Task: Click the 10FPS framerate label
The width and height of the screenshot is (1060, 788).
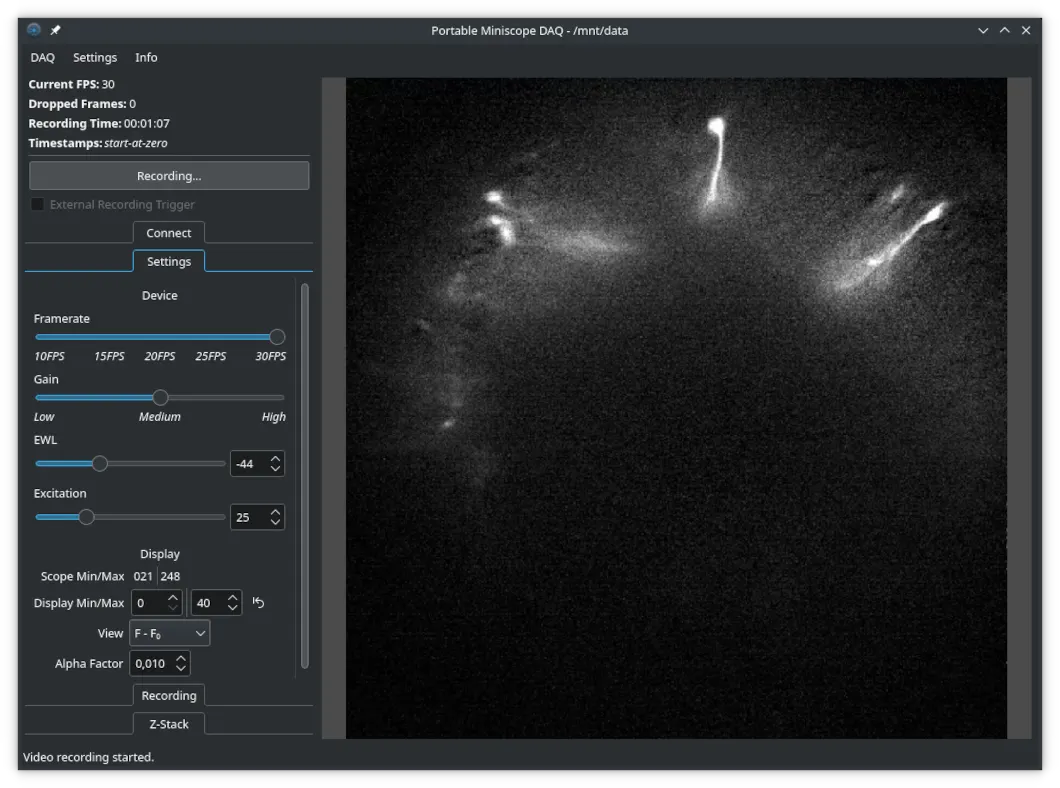Action: [49, 356]
